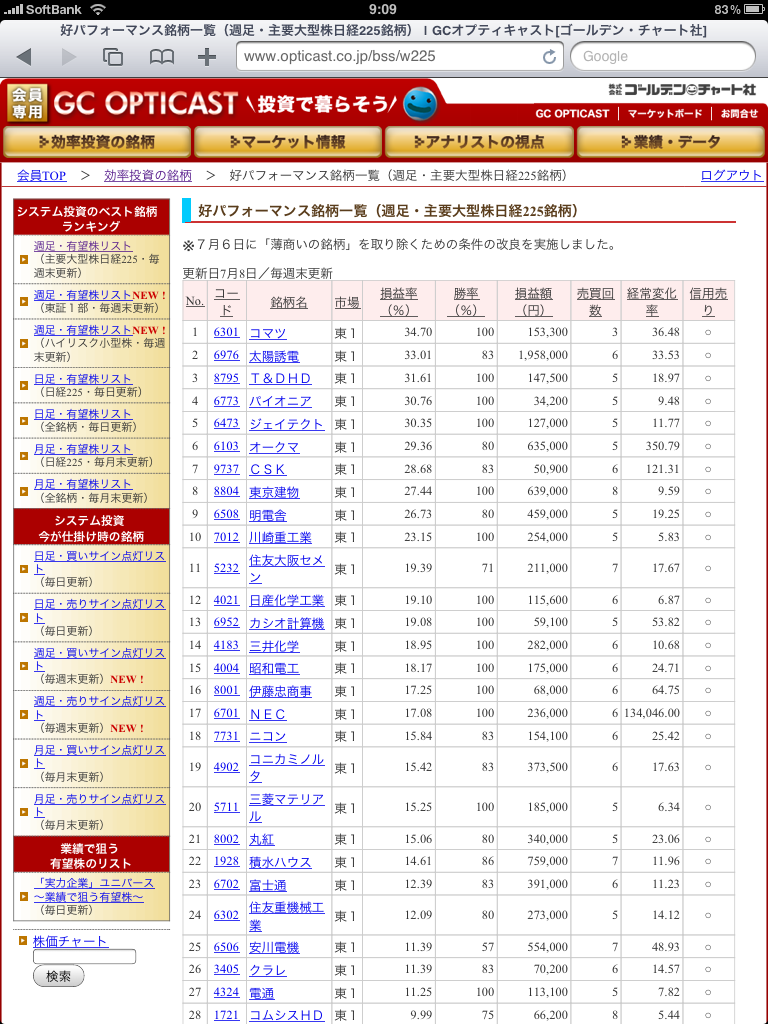Sort table by 銘柄名 header
The height and width of the screenshot is (1024, 768).
(289, 302)
